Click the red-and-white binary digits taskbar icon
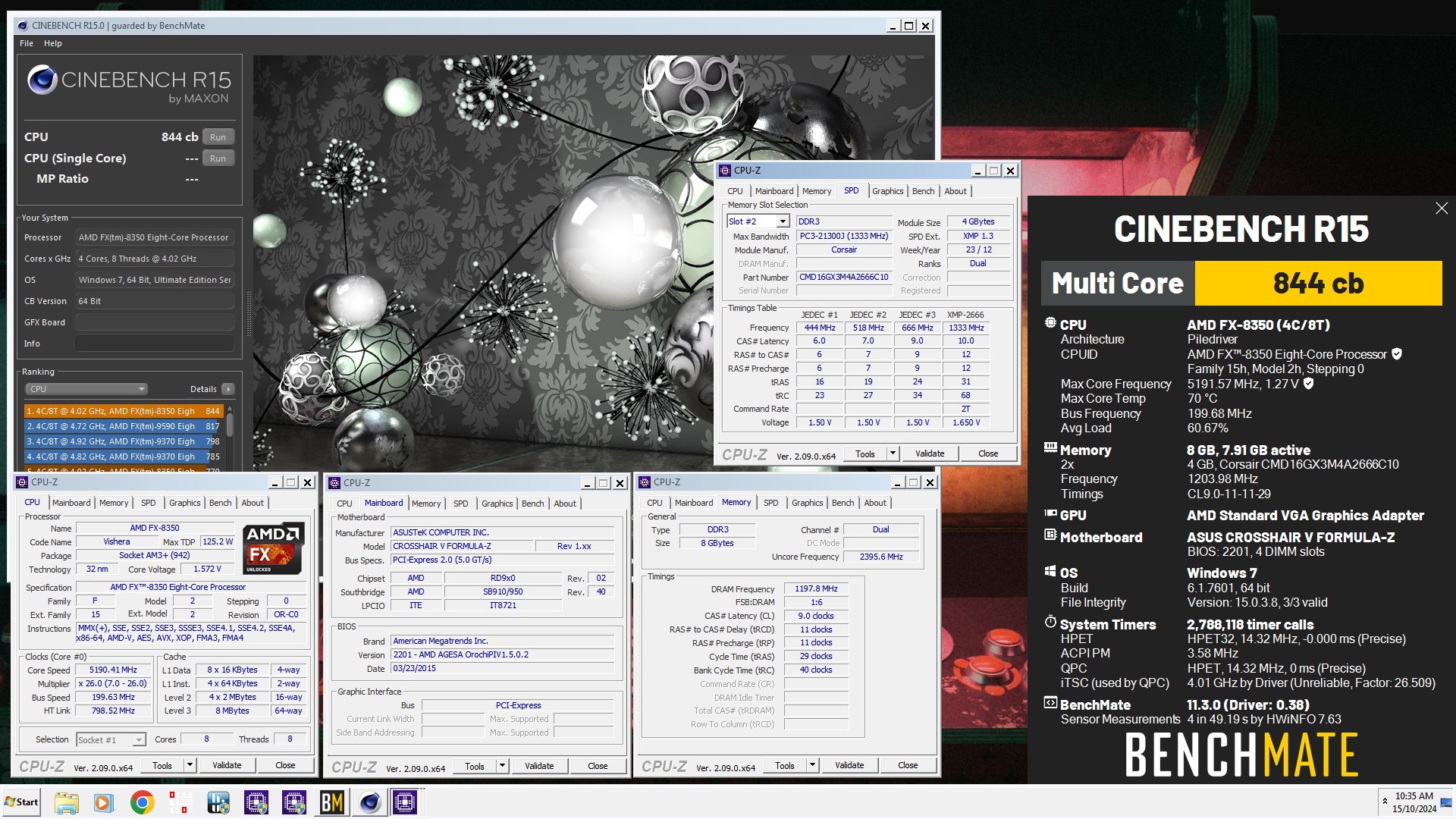The height and width of the screenshot is (819, 1456). pos(180,802)
